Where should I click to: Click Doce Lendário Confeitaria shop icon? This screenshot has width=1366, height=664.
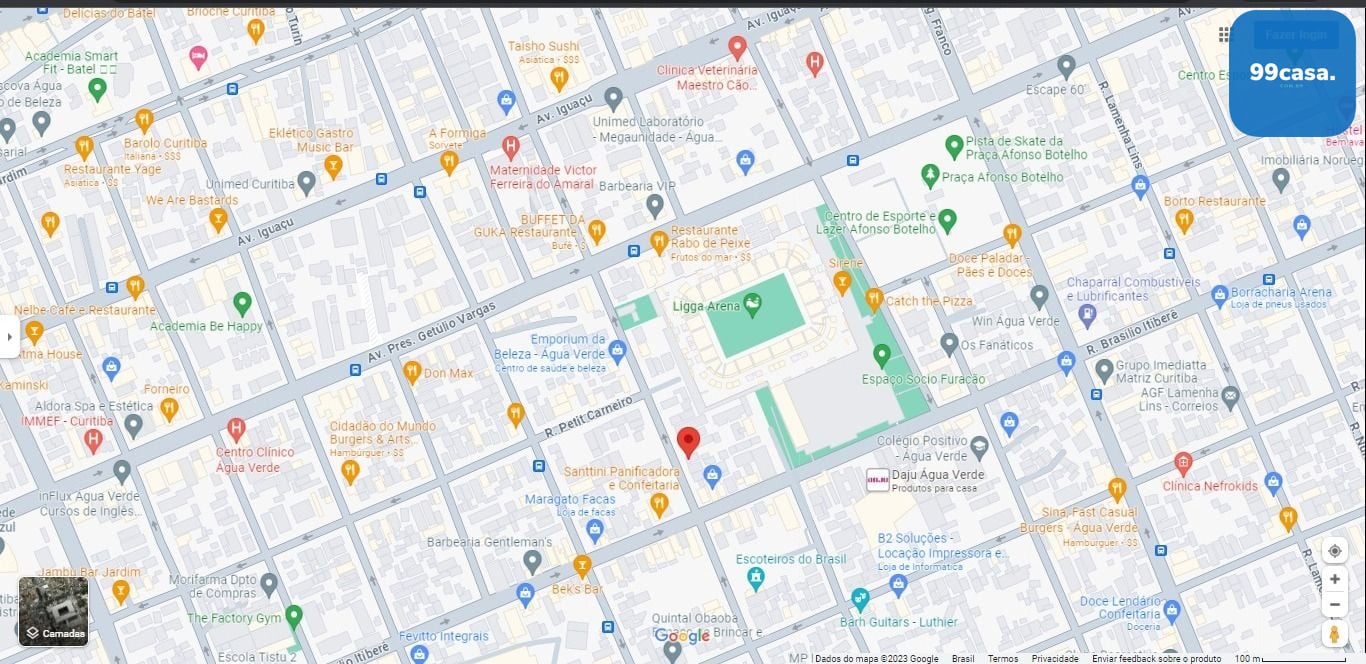point(1172,610)
